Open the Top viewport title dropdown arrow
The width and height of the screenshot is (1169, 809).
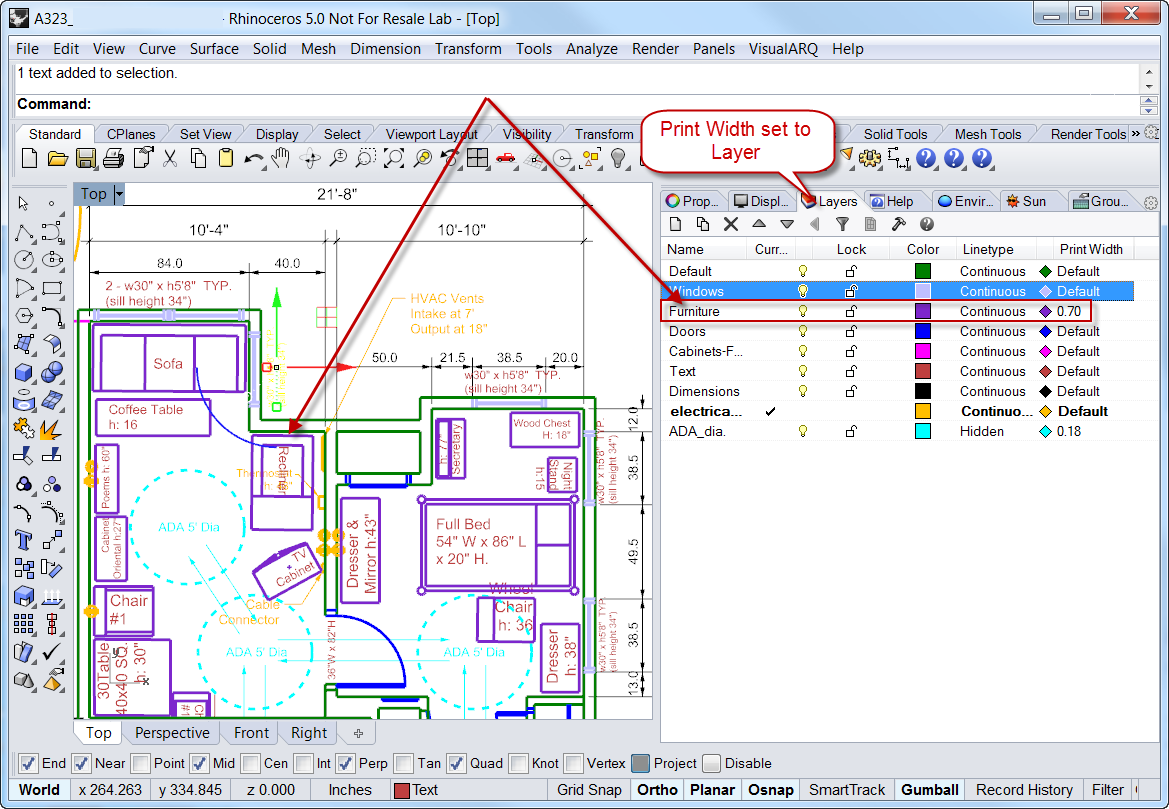[119, 195]
